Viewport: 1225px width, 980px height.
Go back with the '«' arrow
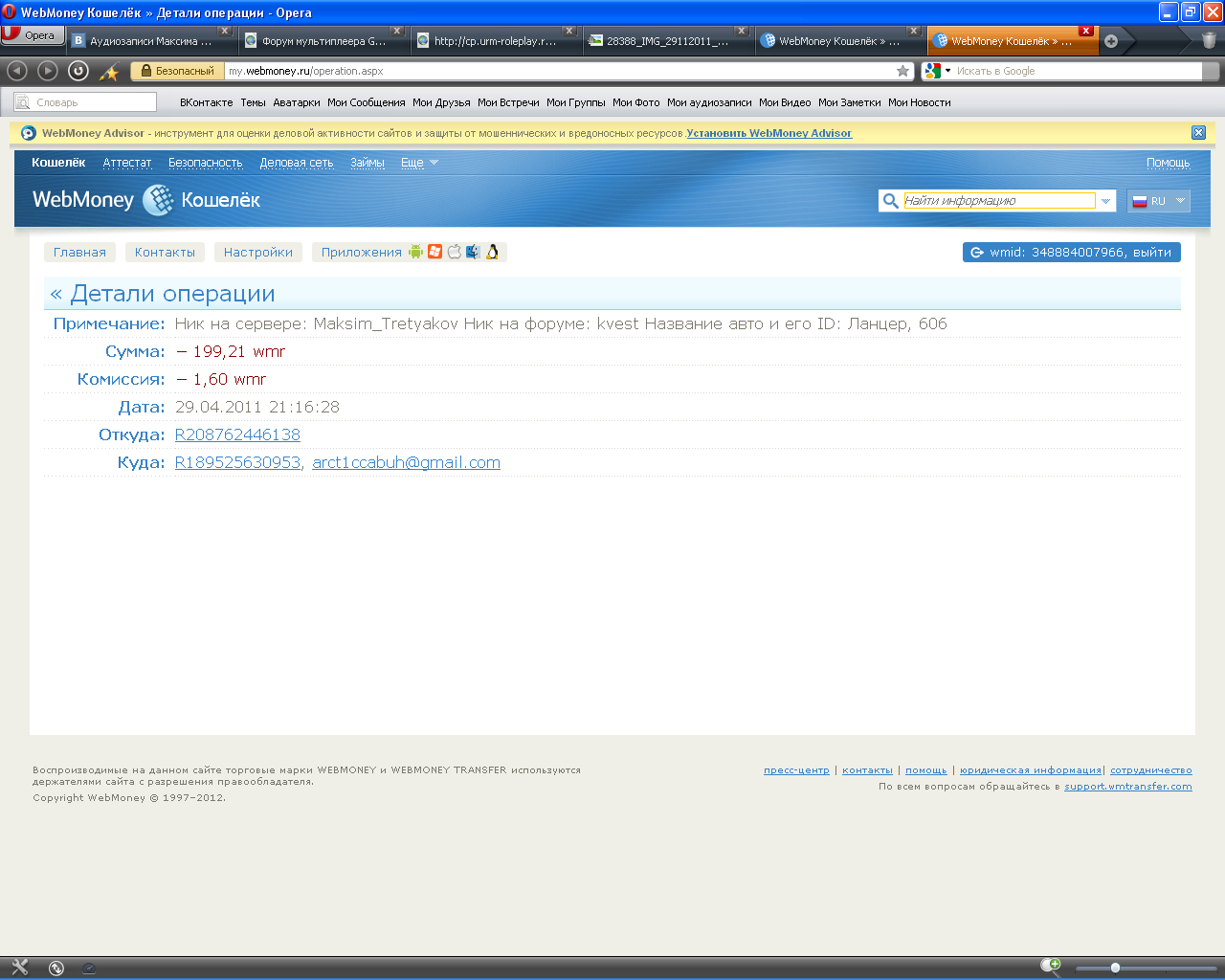tap(56, 294)
